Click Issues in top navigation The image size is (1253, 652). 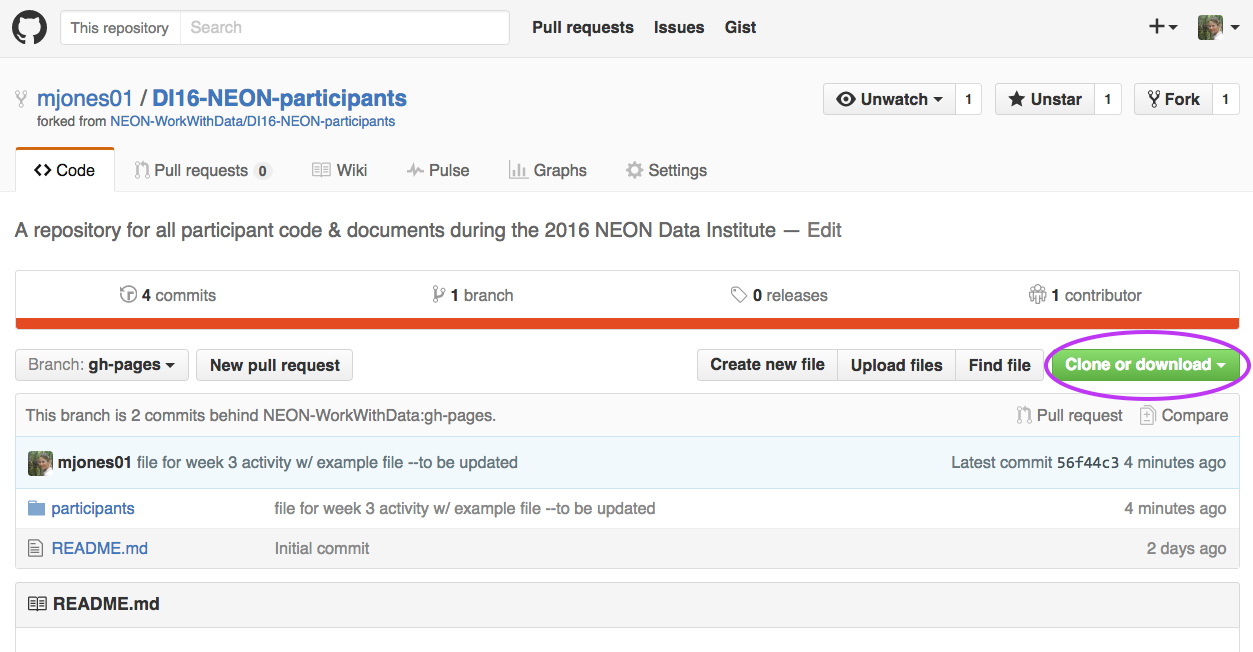tap(679, 27)
